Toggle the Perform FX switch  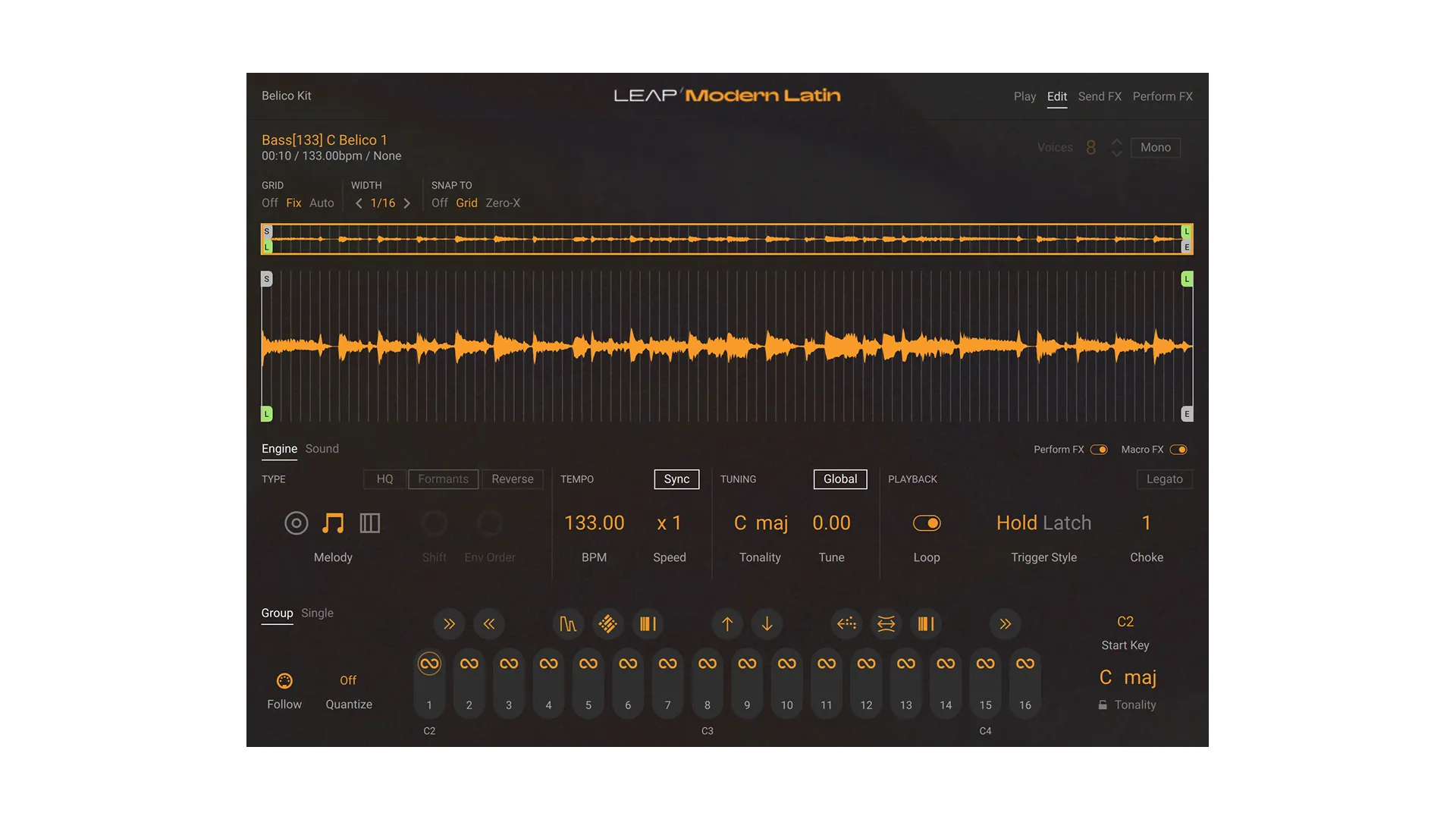1098,450
